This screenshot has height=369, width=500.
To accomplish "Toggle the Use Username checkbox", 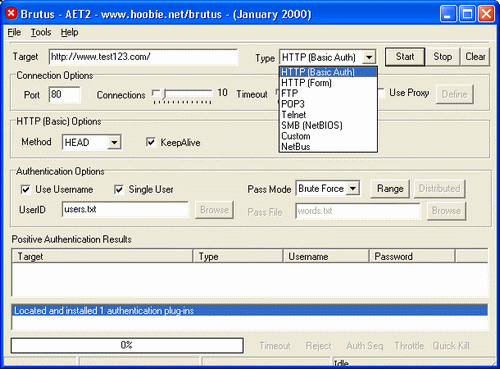I will 25,189.
